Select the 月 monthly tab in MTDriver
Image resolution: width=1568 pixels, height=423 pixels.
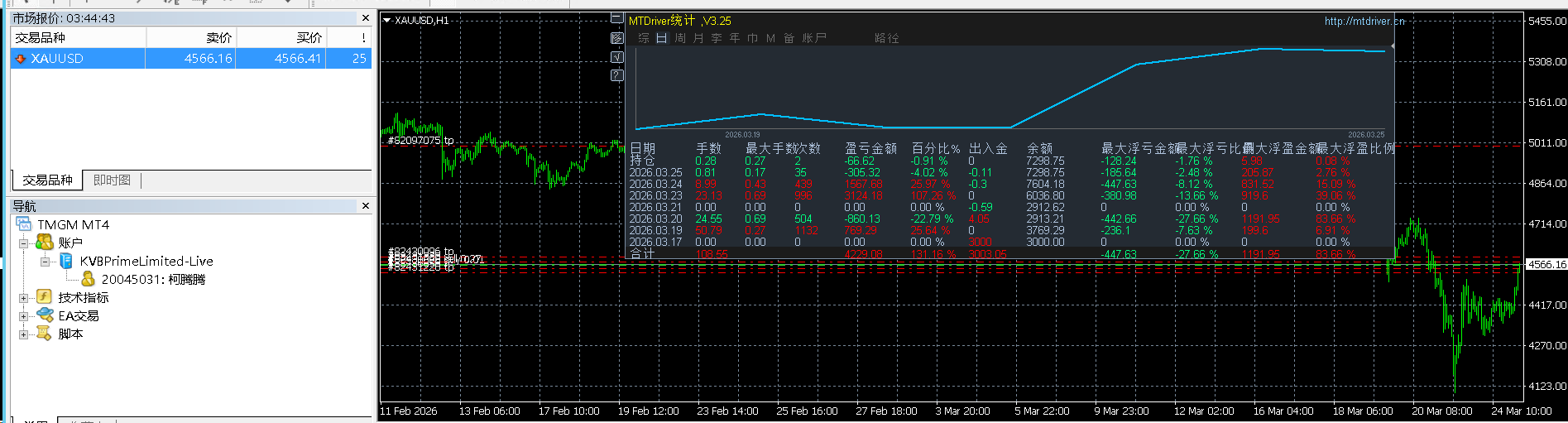[698, 38]
